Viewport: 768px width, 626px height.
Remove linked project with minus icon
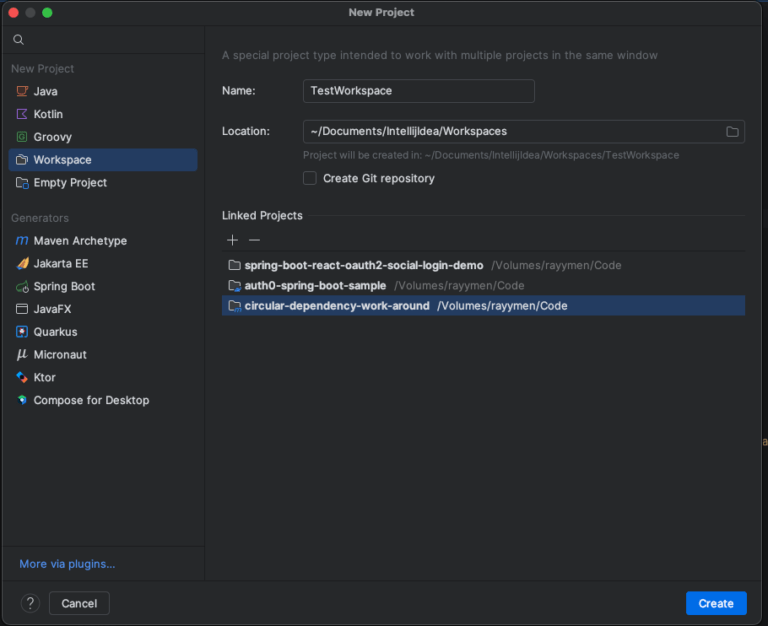[x=254, y=240]
